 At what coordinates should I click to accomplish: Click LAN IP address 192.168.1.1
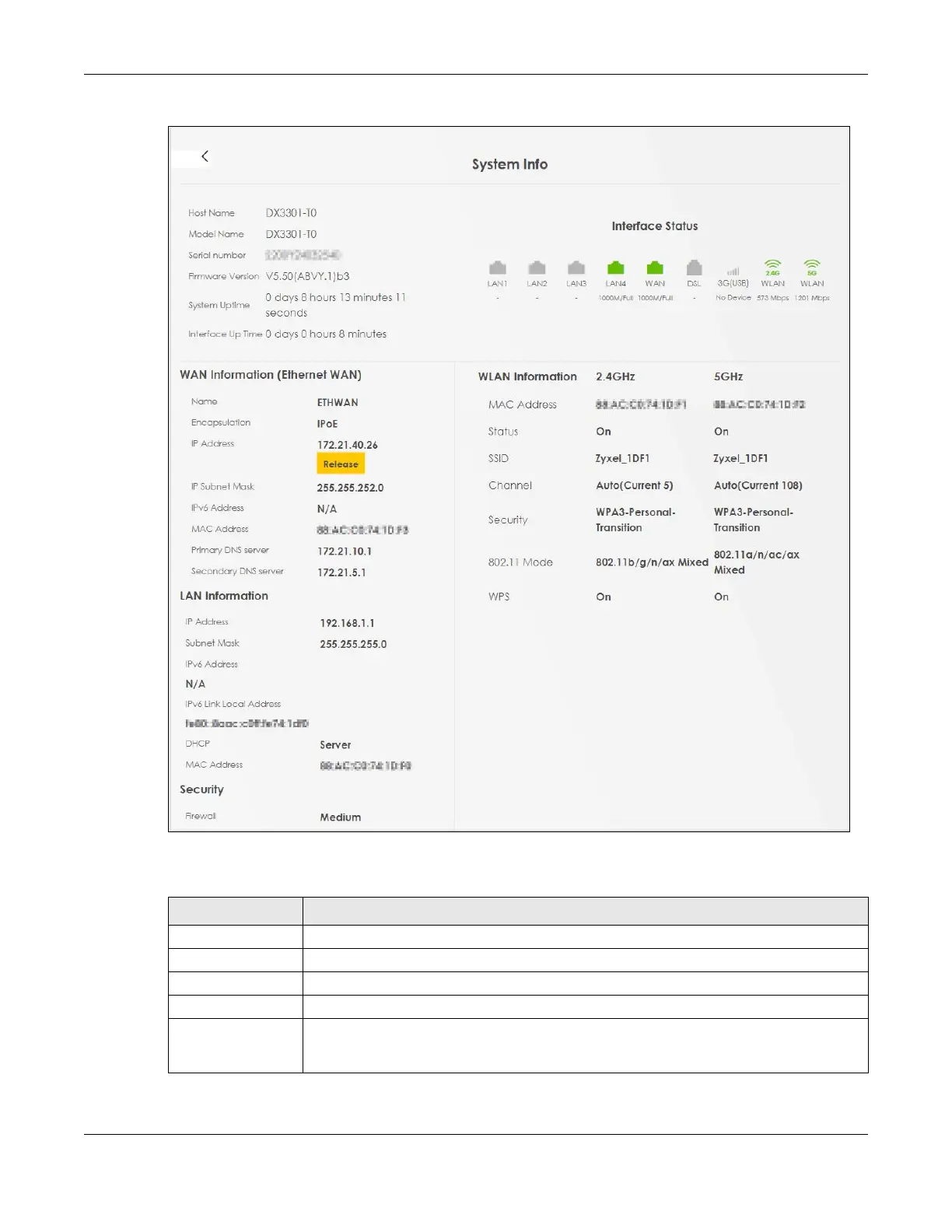click(x=347, y=623)
